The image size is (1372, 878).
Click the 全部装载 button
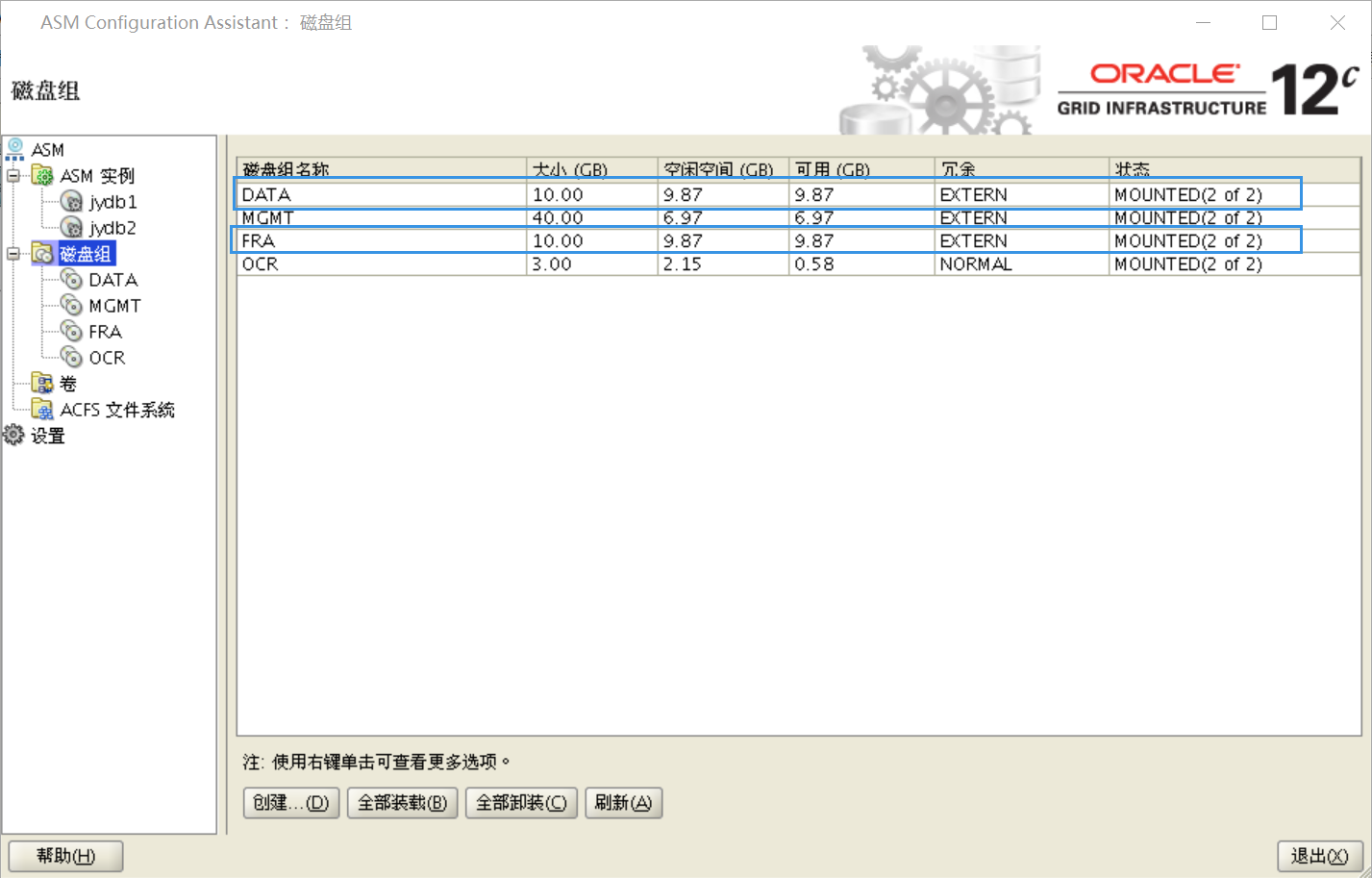point(402,802)
